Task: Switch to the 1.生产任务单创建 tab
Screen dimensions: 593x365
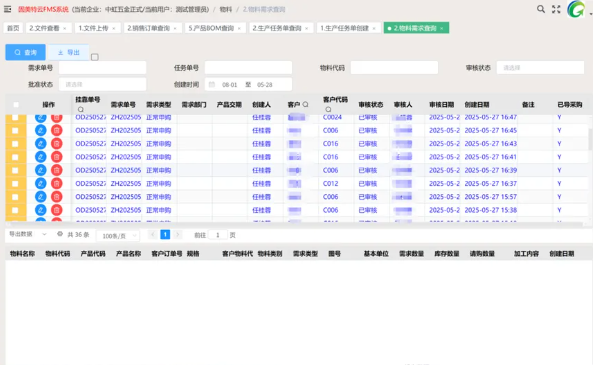Action: coord(348,28)
